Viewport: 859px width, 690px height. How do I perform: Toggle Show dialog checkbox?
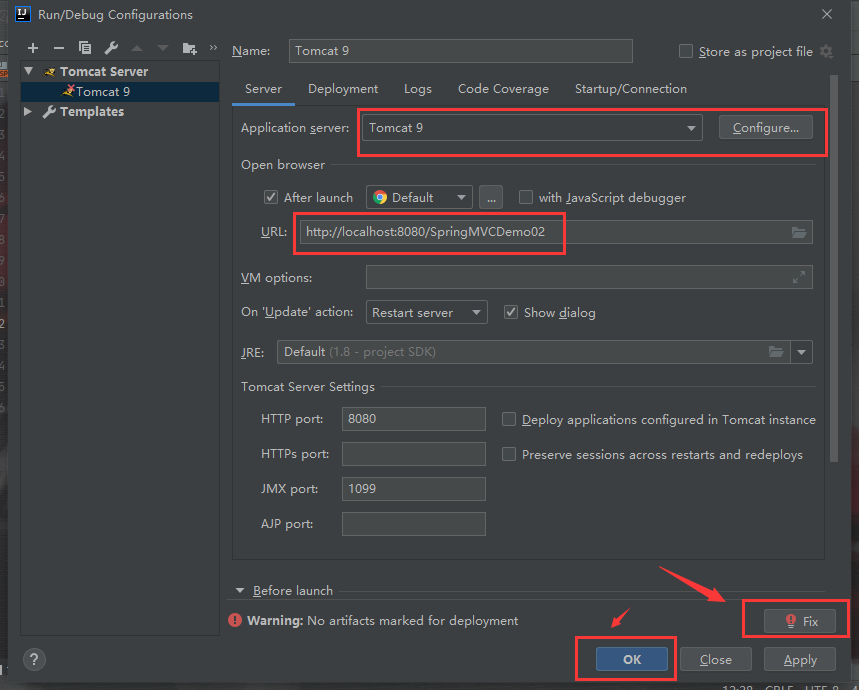tap(511, 312)
